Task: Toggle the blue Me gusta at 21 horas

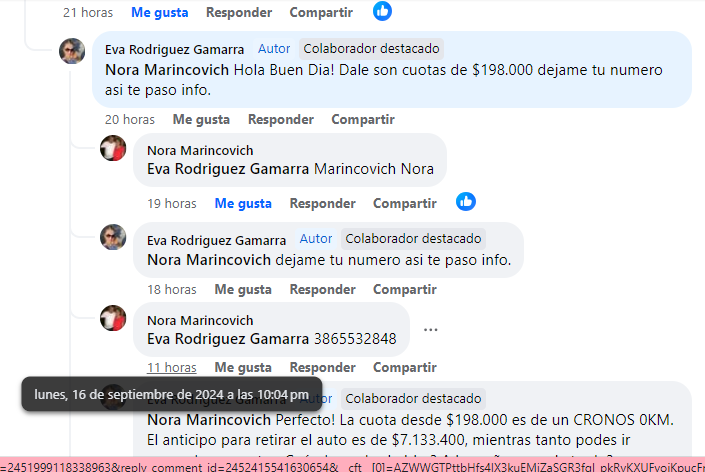Action: pos(160,13)
